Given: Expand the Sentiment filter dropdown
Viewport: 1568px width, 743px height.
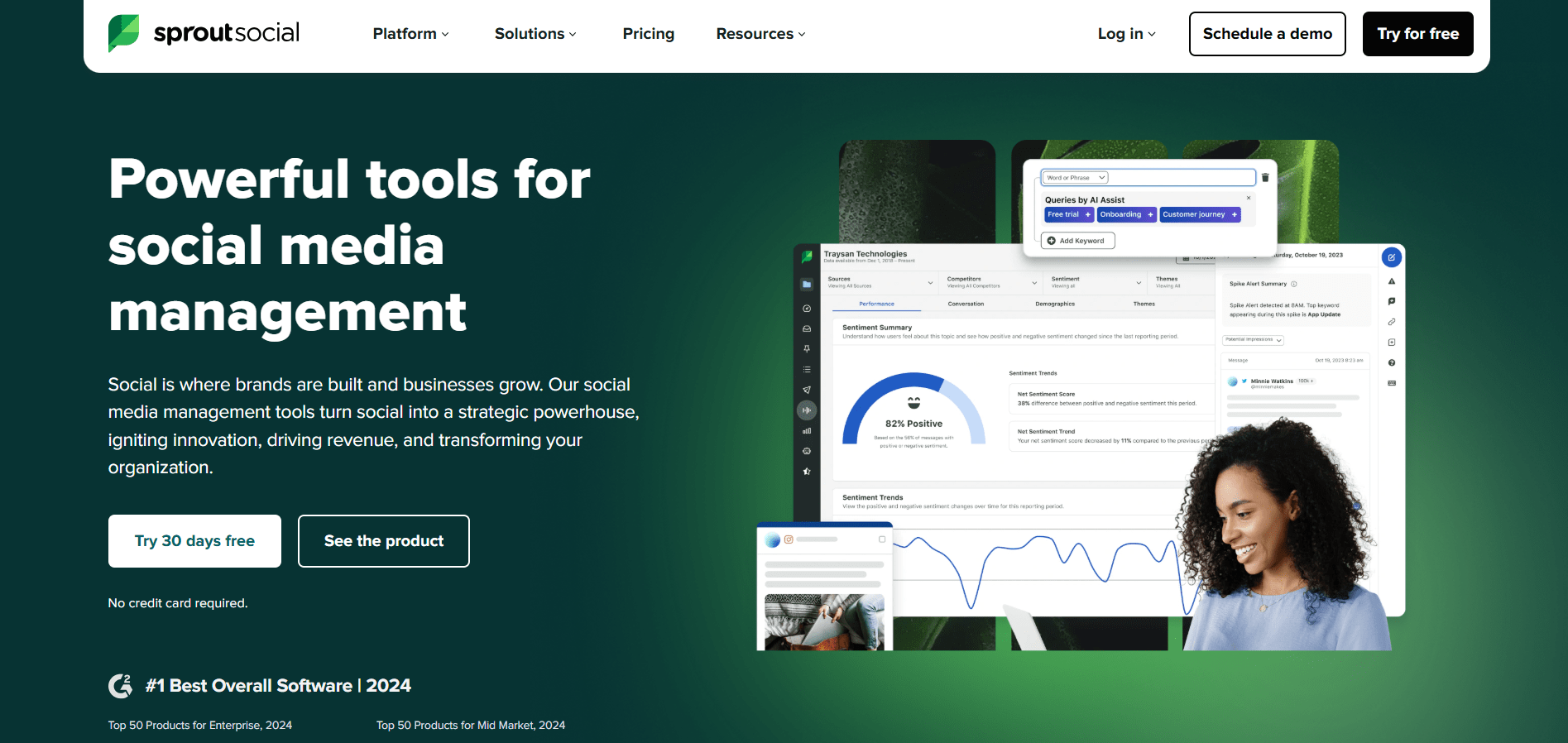Looking at the screenshot, I should 1096,282.
